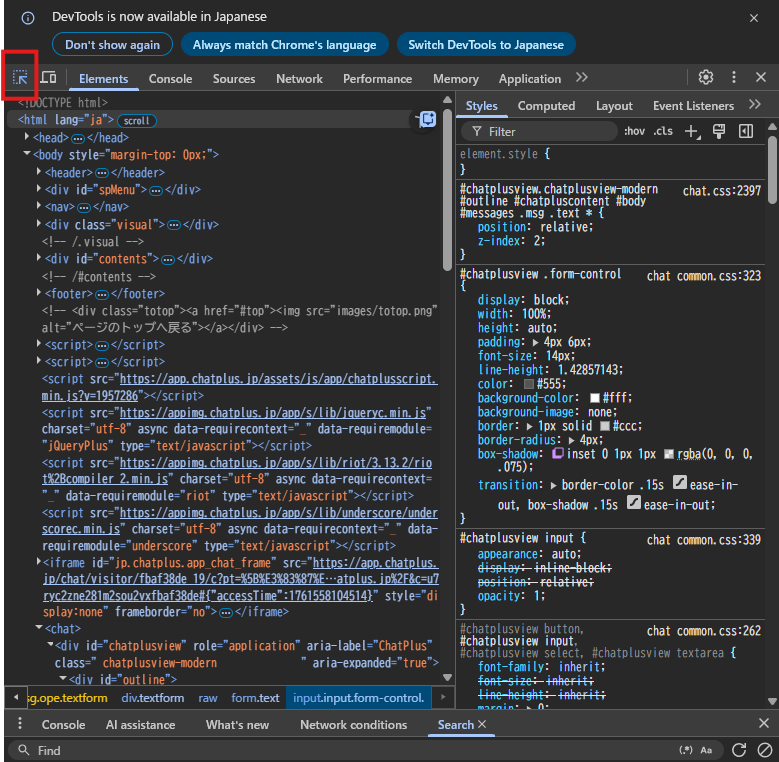779x762 pixels.
Task: Open the DevTools three-dot customize menu
Action: click(734, 78)
